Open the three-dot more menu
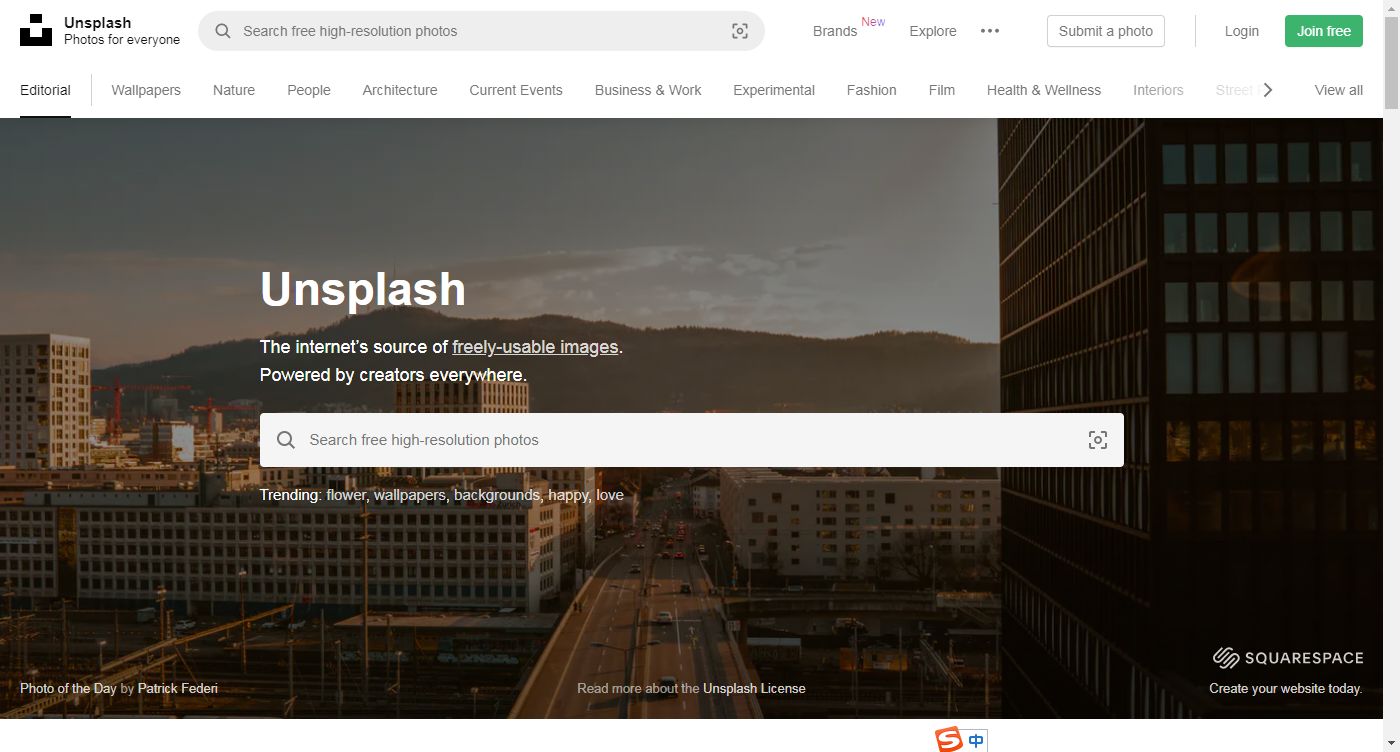The height and width of the screenshot is (752, 1400). tap(990, 31)
